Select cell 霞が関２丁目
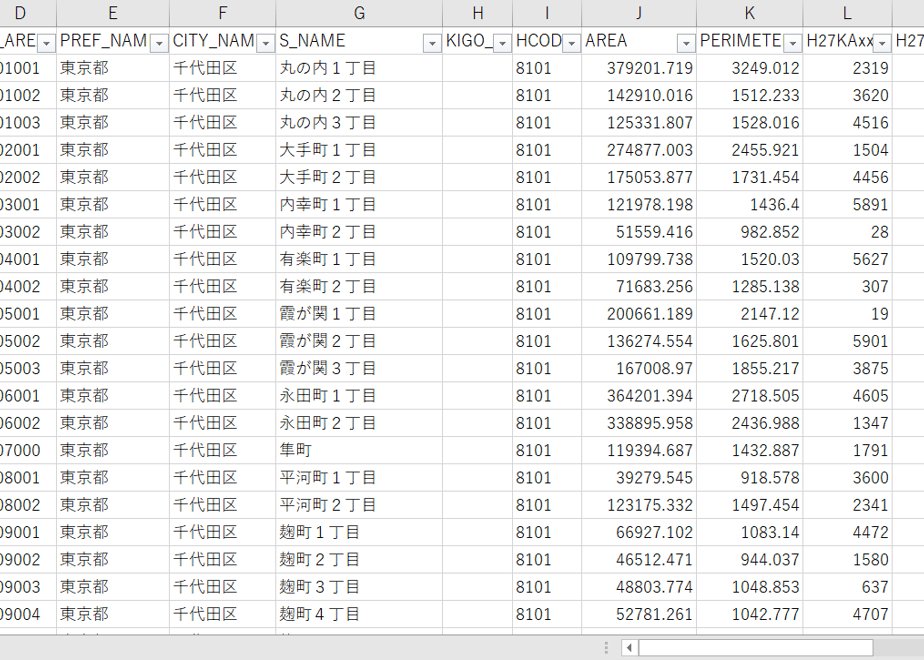Screen dimensions: 924x660 click(x=359, y=341)
